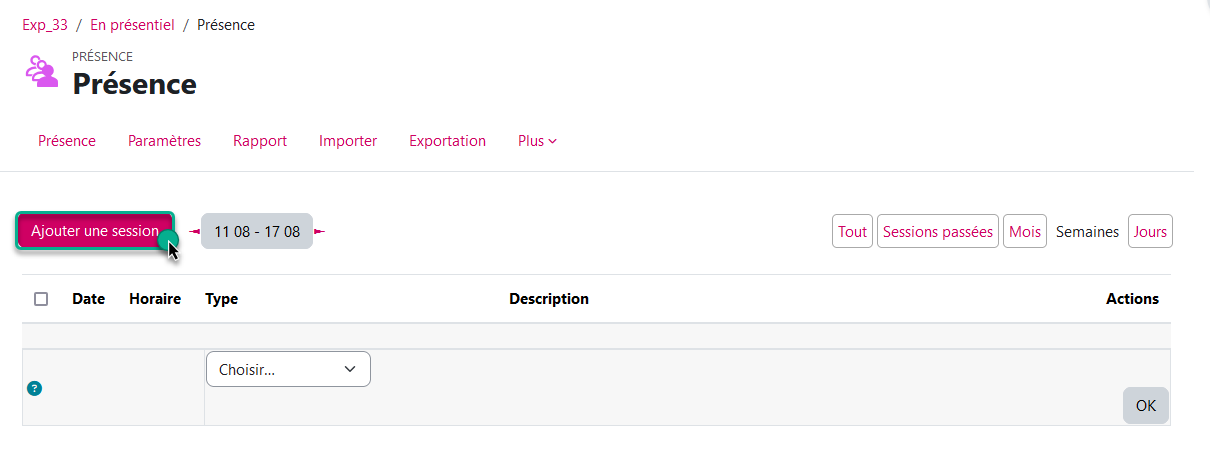
Task: Go to previous week arrow
Action: pos(195,232)
